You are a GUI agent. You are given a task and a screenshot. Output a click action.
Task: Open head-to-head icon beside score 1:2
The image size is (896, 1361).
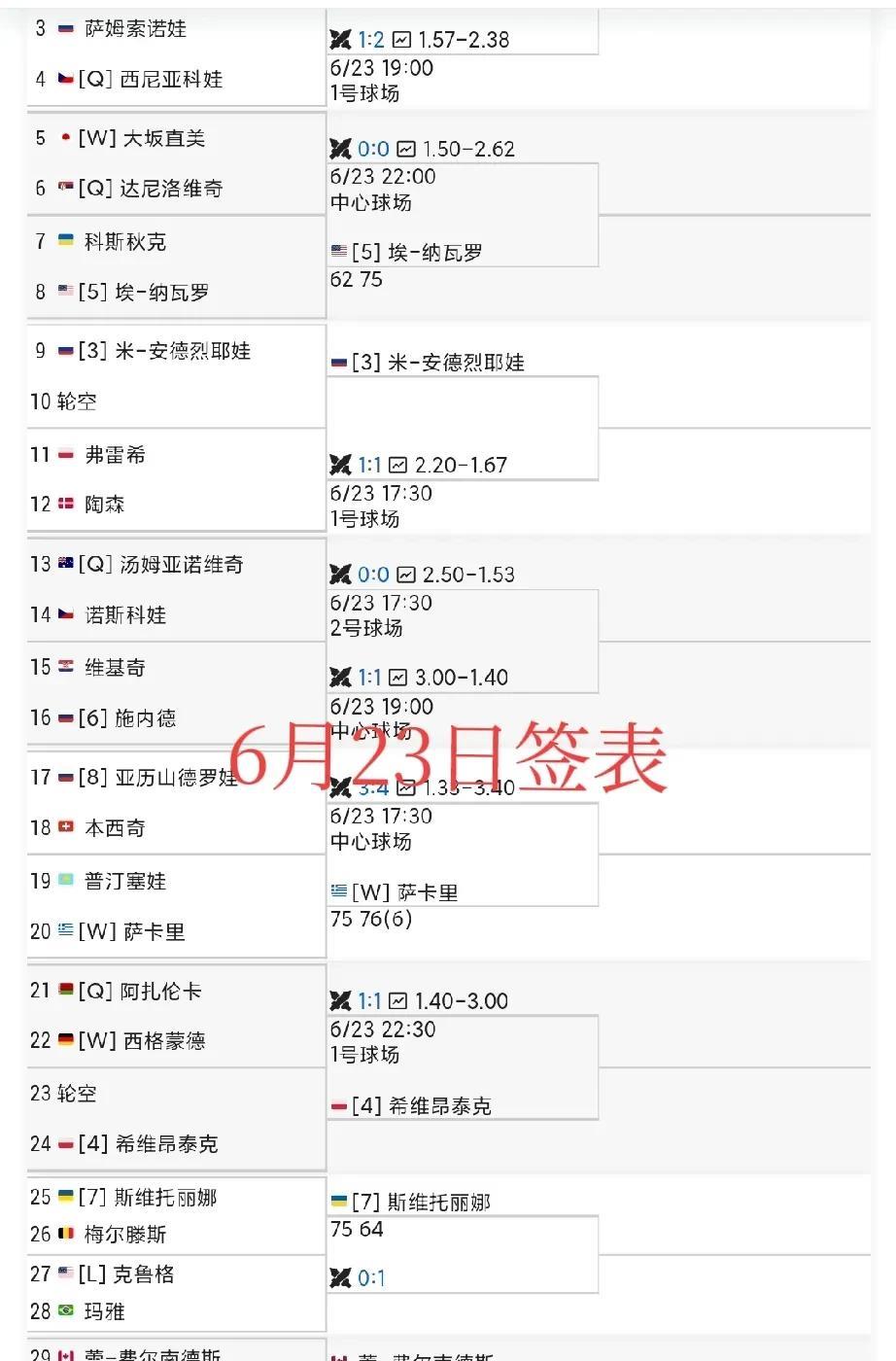(x=340, y=40)
